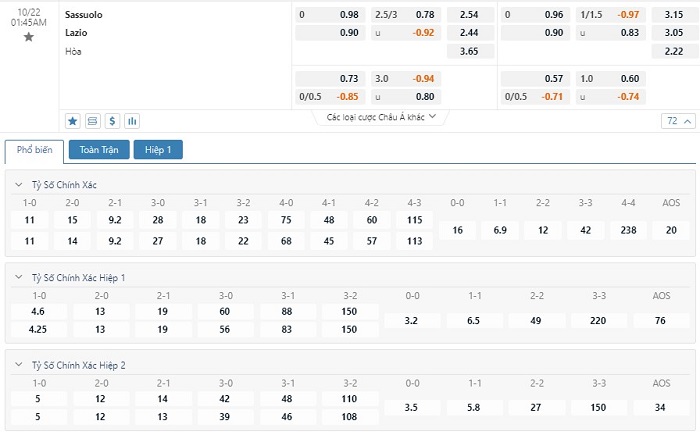Collapse Tỷ Số Chính Xác Hiệp 1 section
This screenshot has height=435, width=700.
[20, 277]
